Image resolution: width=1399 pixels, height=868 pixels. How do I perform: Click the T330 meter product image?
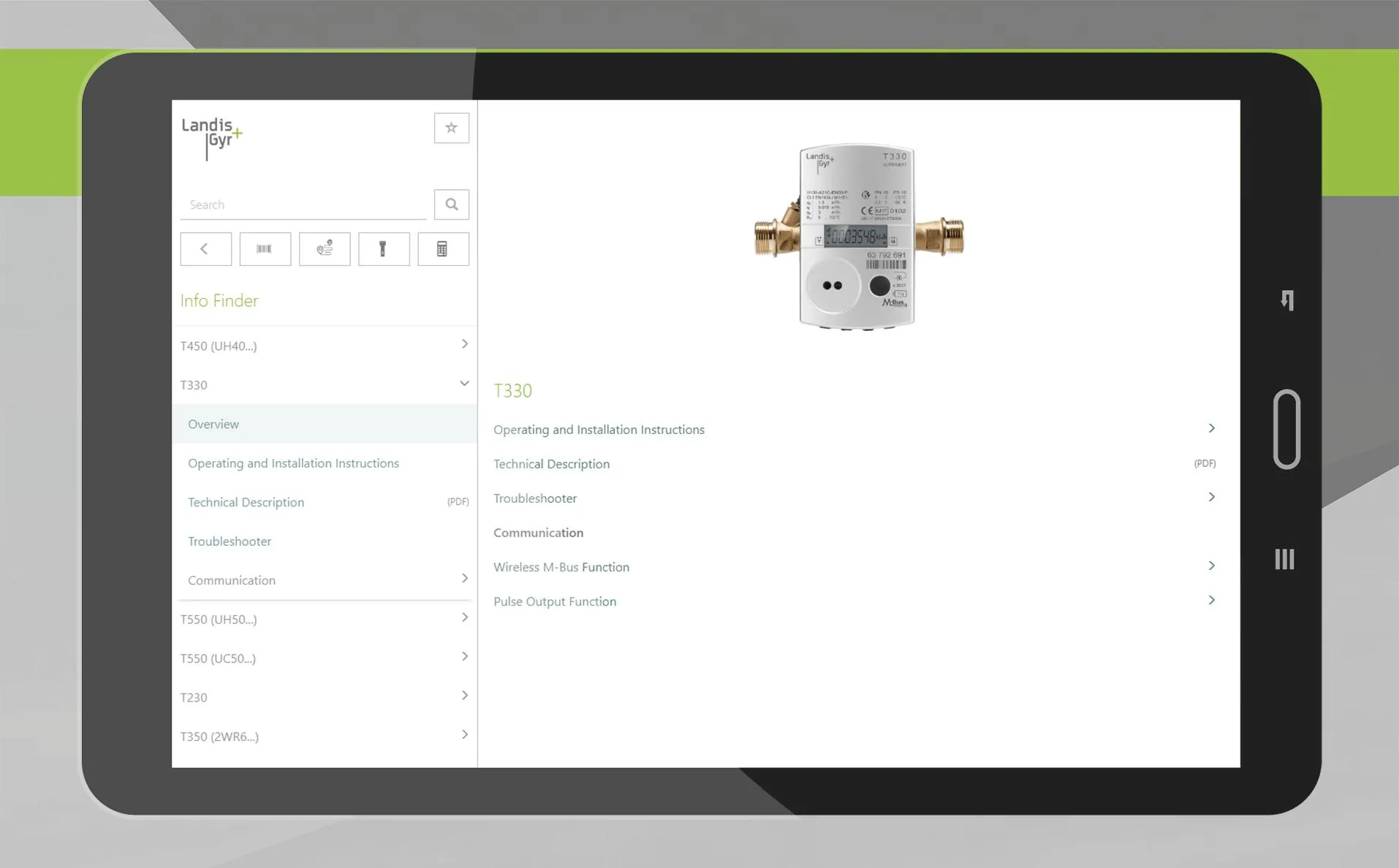click(x=858, y=236)
